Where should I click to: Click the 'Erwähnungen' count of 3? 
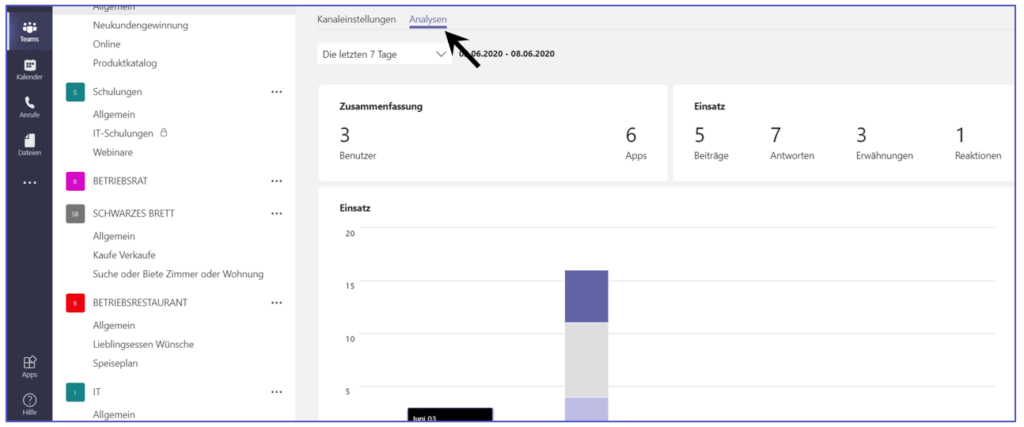861,135
